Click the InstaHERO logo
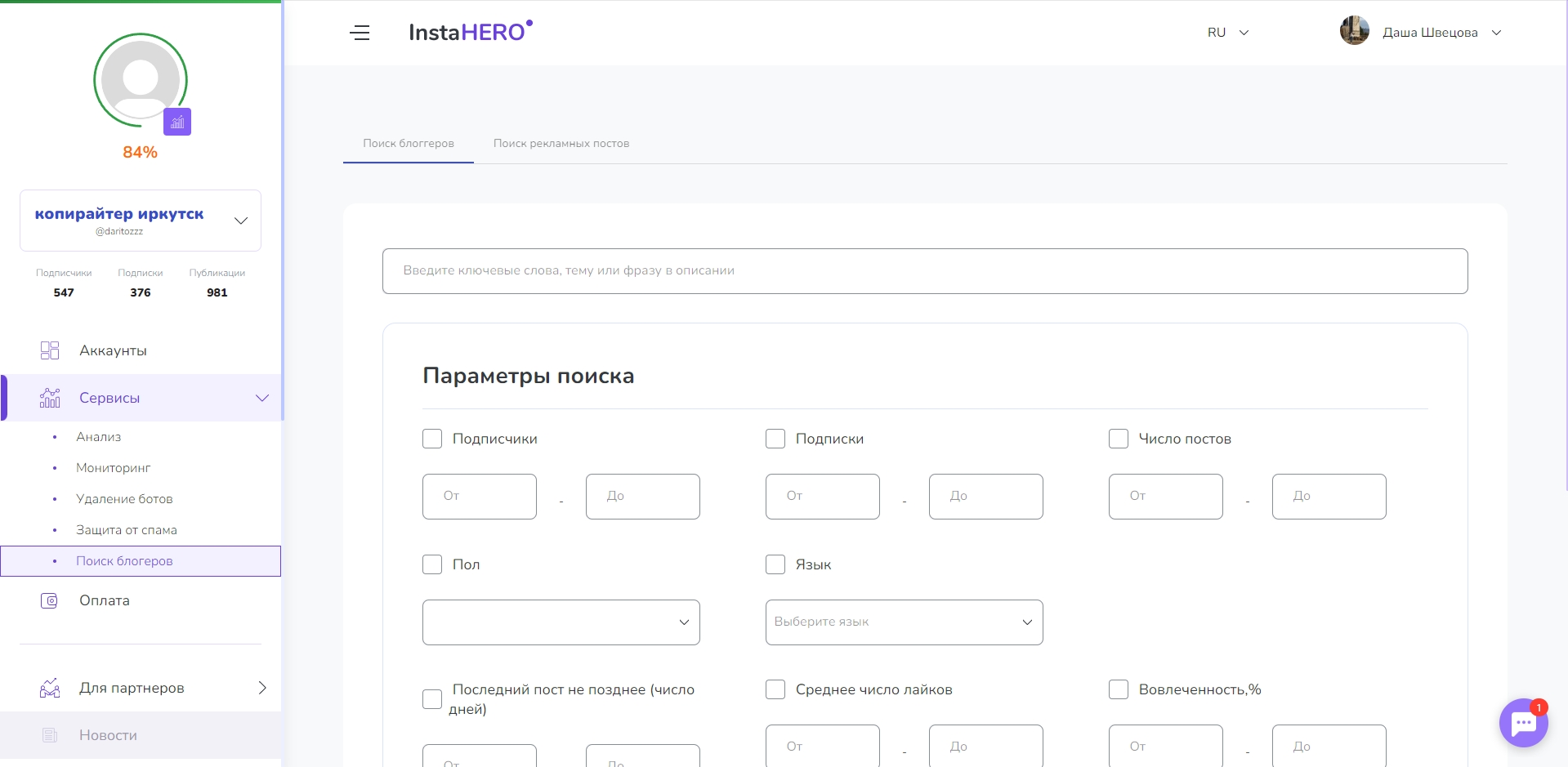 tap(471, 31)
